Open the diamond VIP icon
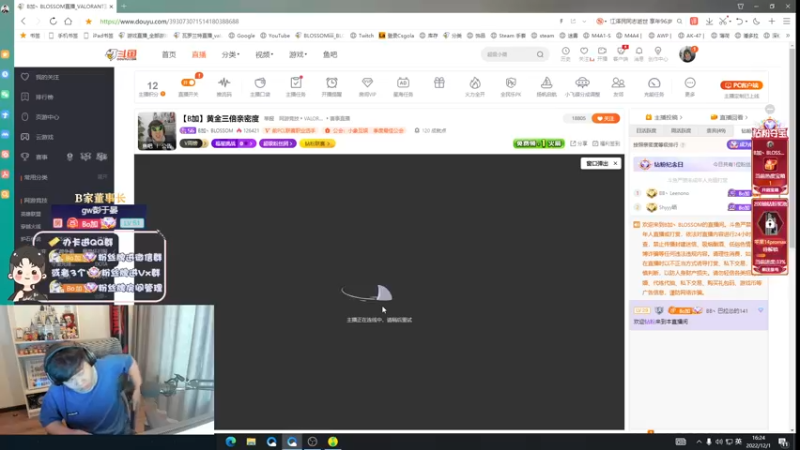 (x=367, y=86)
